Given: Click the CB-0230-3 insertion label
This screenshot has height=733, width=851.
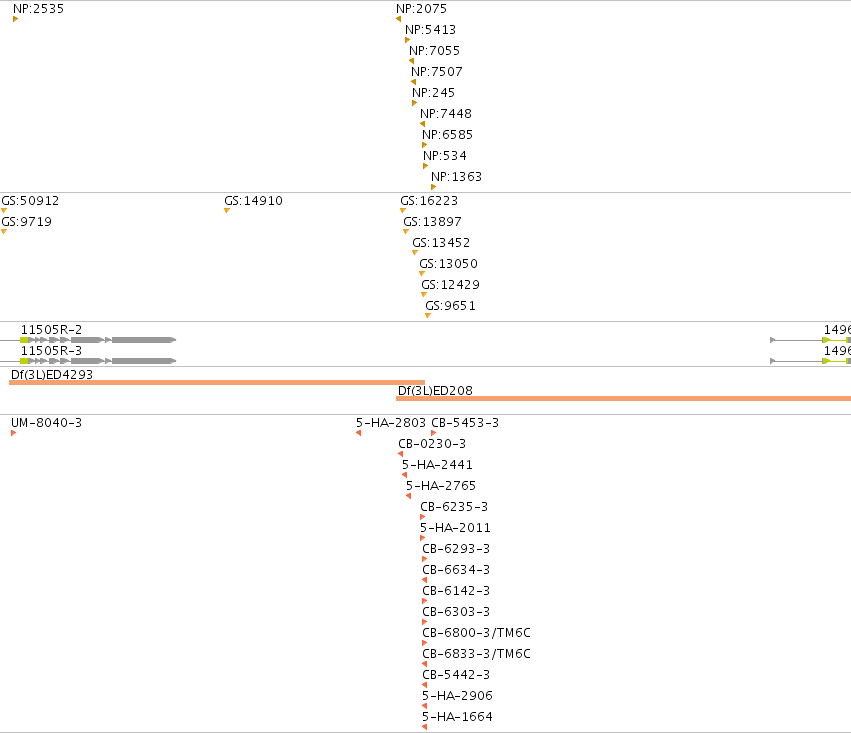Looking at the screenshot, I should point(432,444).
